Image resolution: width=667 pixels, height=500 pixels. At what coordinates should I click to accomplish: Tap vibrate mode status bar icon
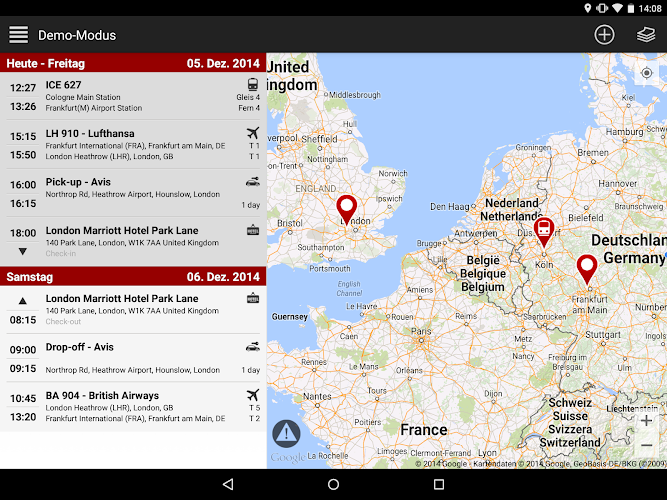602,8
